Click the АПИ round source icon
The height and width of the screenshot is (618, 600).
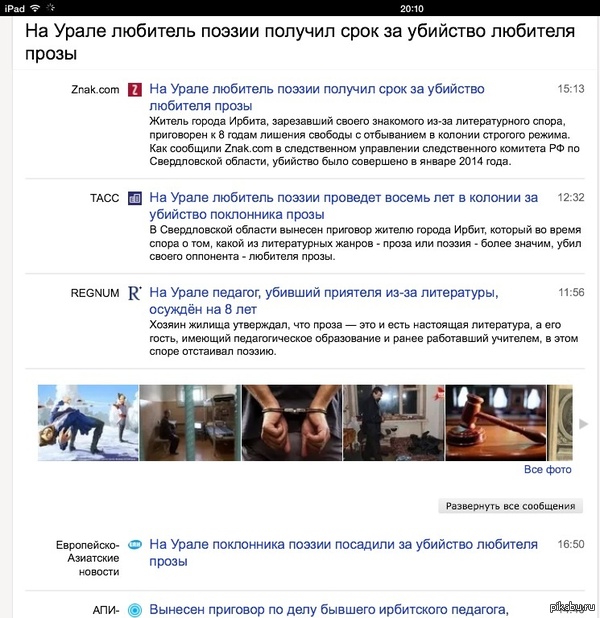click(x=135, y=608)
